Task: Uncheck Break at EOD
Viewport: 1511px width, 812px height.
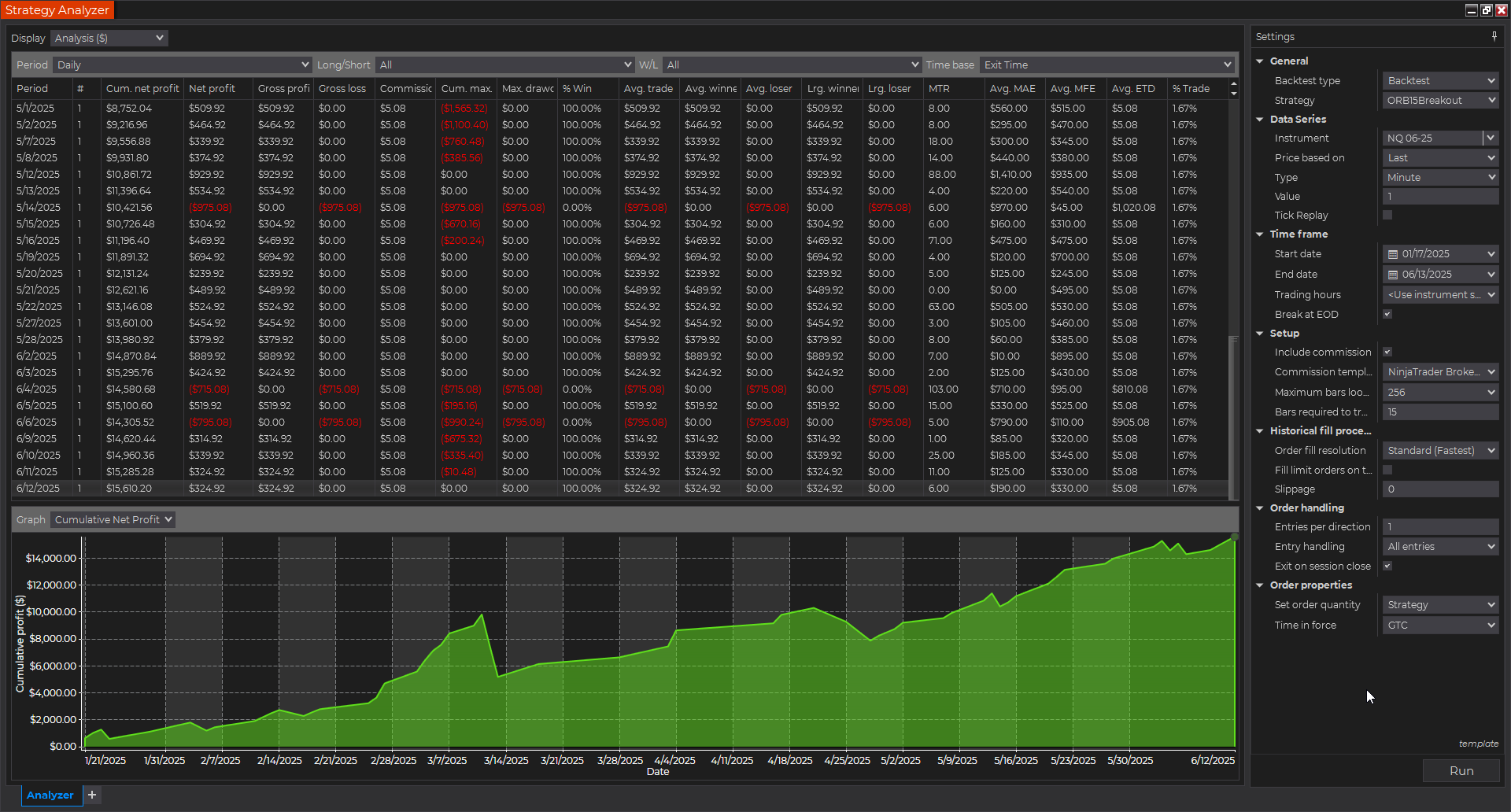Action: (x=1387, y=314)
